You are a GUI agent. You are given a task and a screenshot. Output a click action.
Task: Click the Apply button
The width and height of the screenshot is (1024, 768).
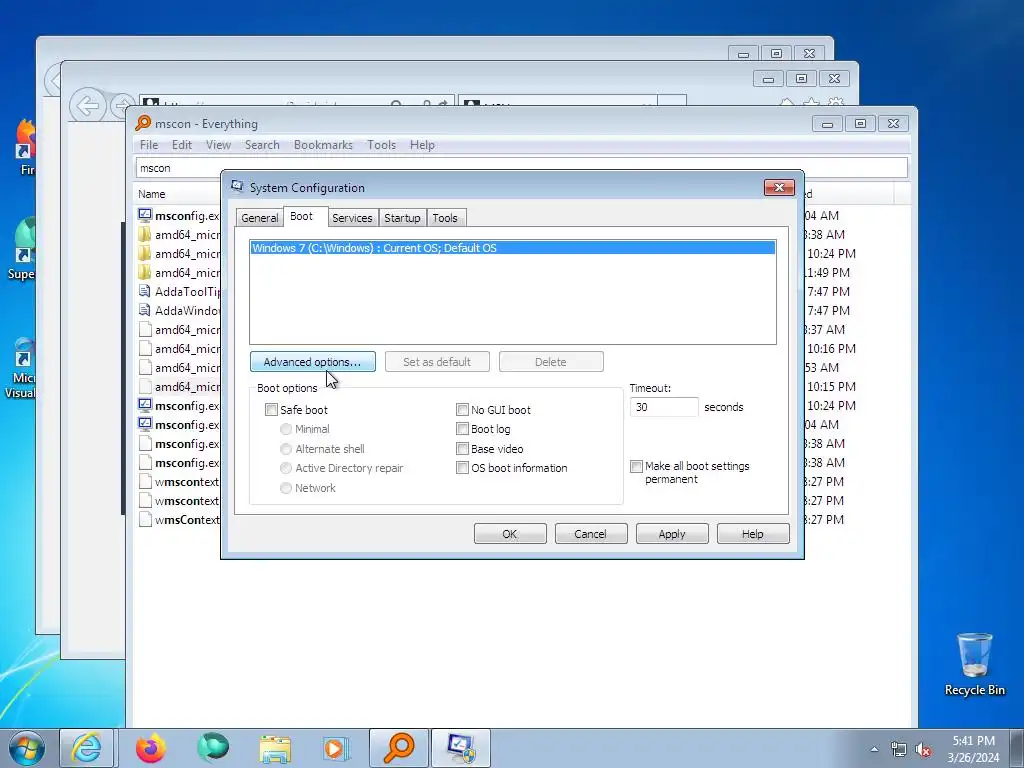point(672,534)
